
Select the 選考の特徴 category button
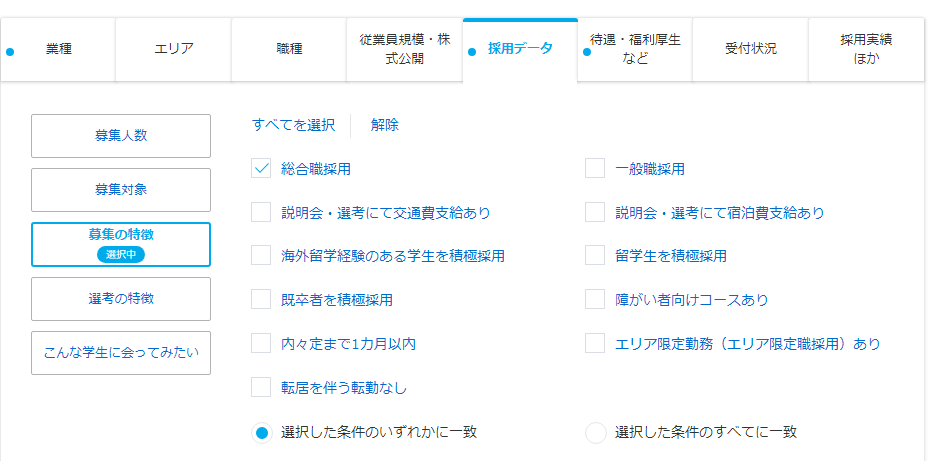point(121,299)
